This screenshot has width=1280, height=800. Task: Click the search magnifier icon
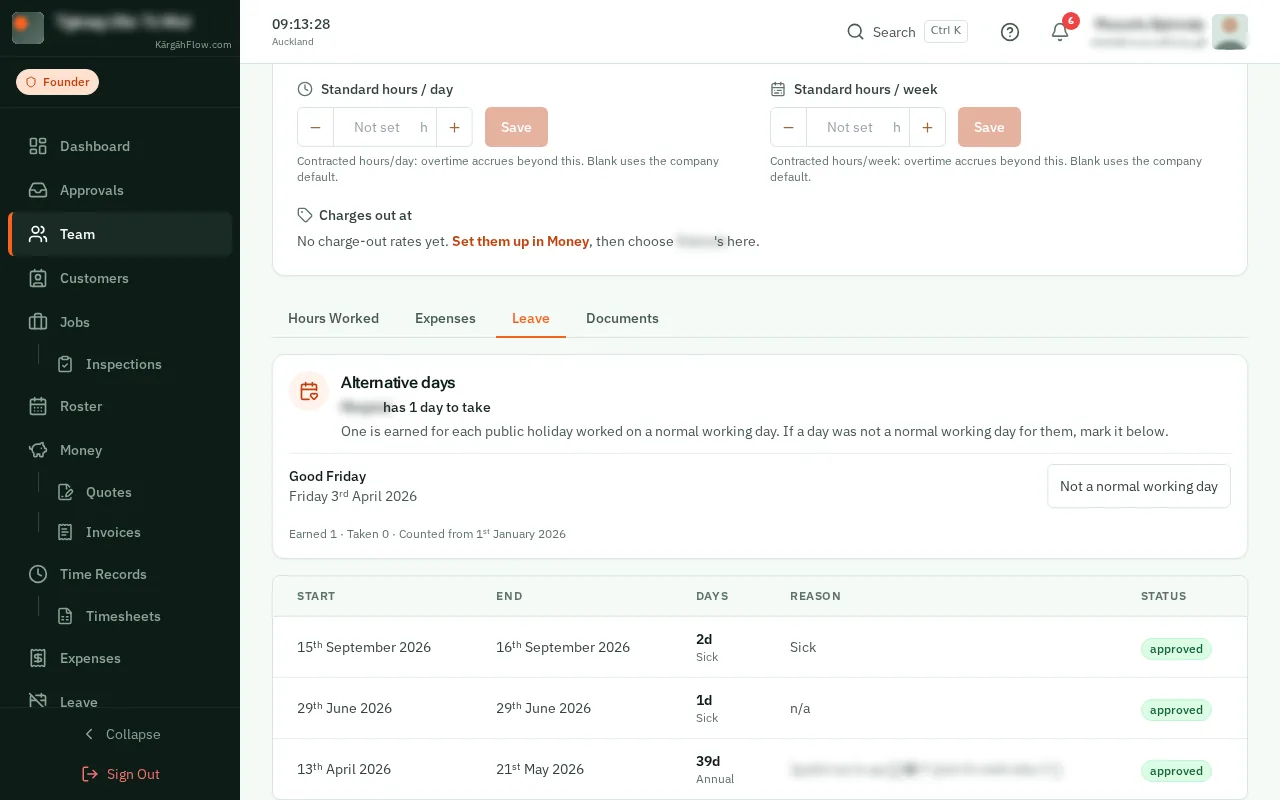(855, 32)
